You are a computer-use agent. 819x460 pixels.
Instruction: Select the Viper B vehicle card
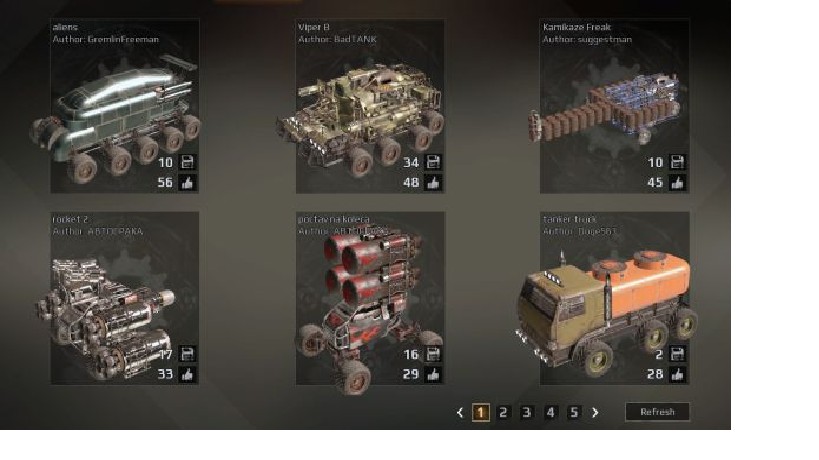(370, 106)
